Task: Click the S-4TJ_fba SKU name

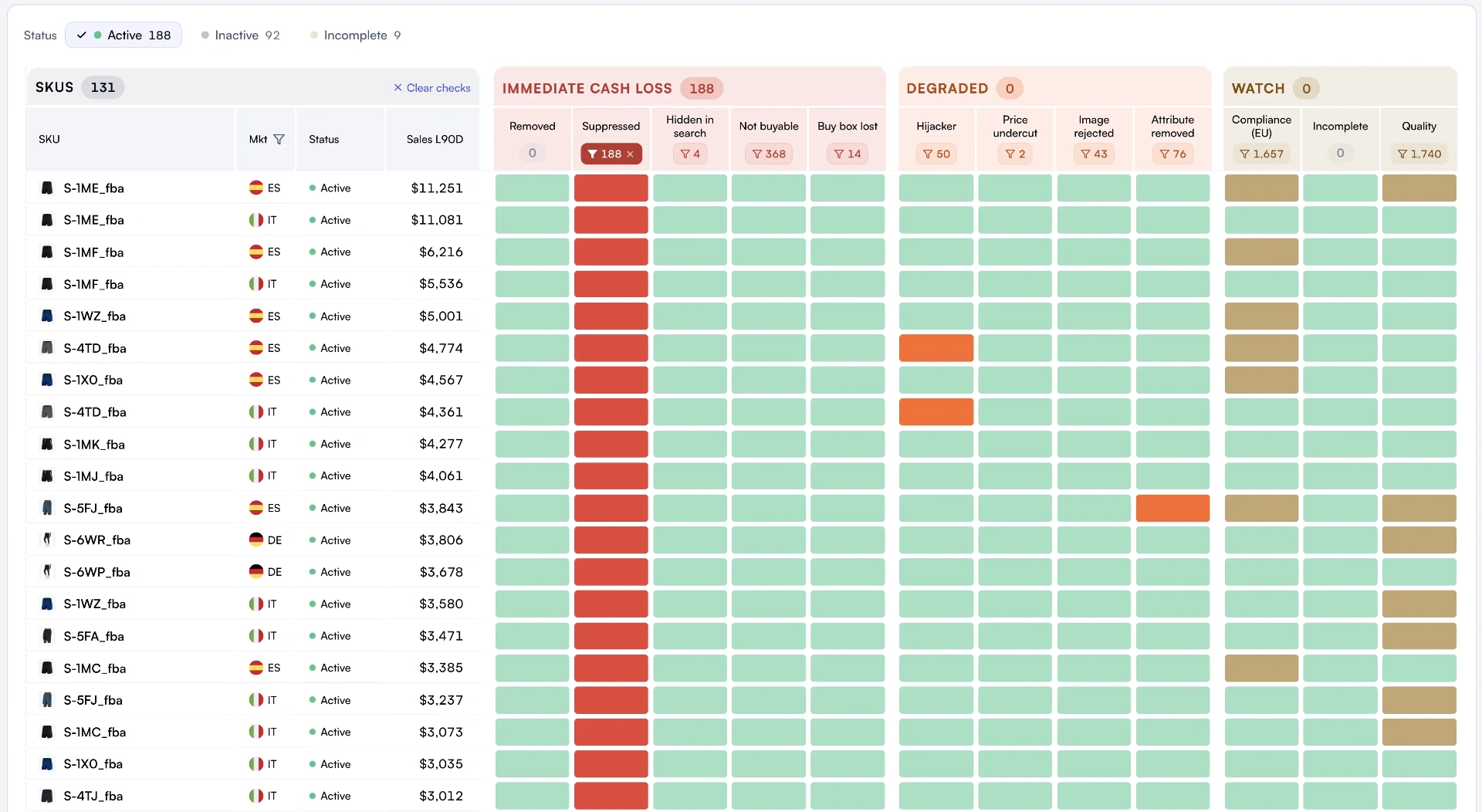Action: tap(93, 796)
